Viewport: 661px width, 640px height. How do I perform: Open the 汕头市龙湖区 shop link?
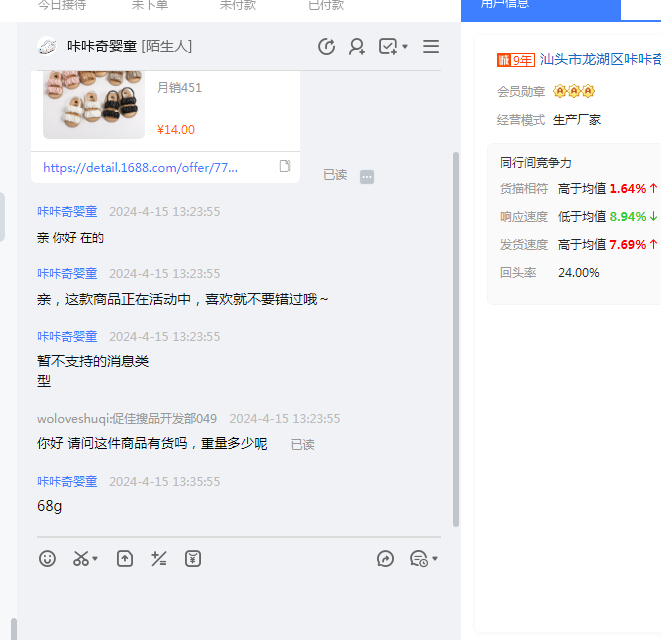tap(600, 60)
